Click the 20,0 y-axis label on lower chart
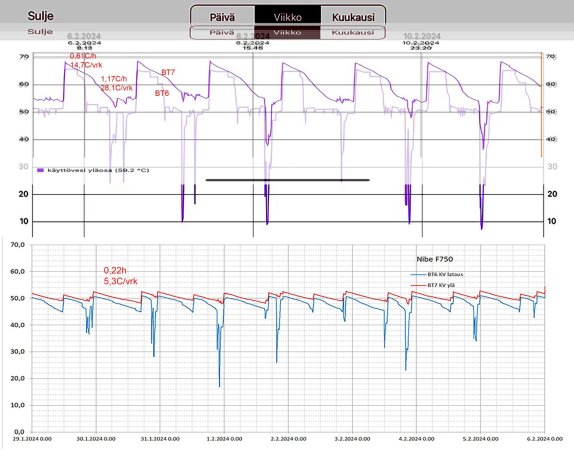Viewport: 574px width, 450px height. (18, 378)
